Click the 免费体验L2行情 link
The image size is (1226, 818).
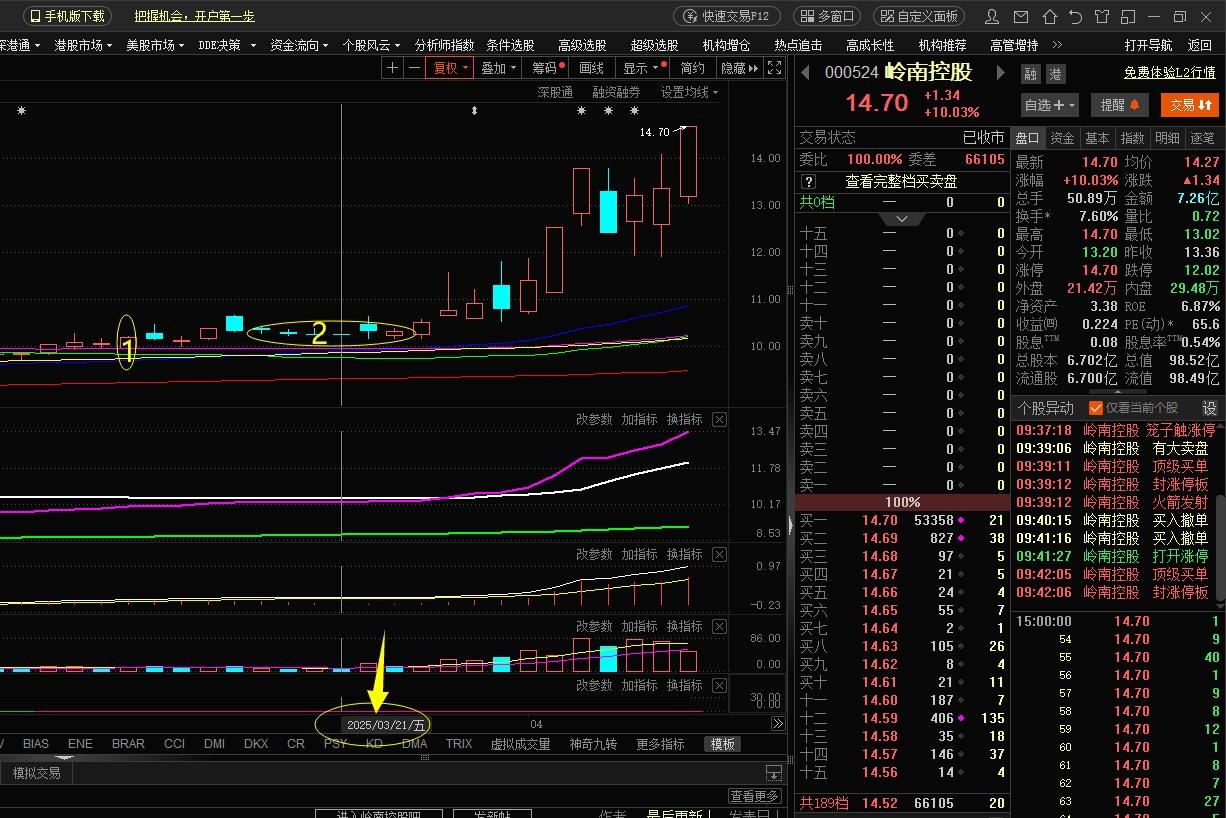[1169, 72]
